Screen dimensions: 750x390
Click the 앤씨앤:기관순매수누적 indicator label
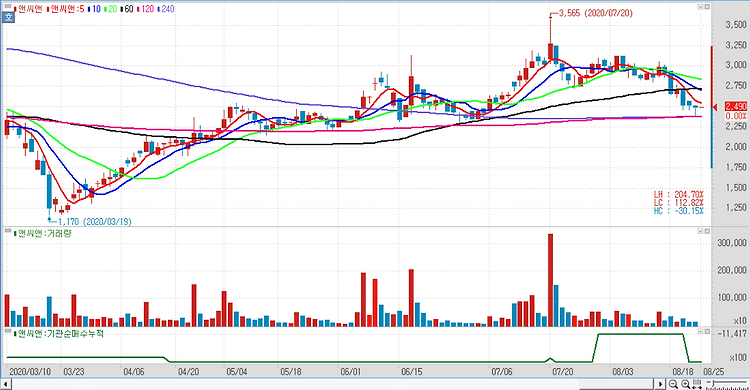click(59, 333)
